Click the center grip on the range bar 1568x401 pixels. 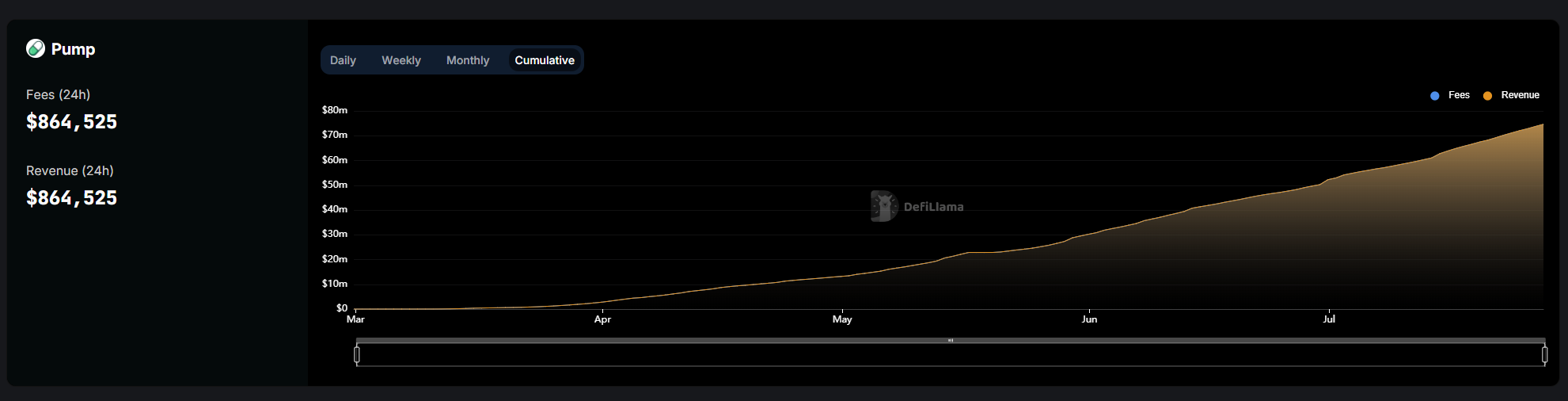click(x=951, y=341)
